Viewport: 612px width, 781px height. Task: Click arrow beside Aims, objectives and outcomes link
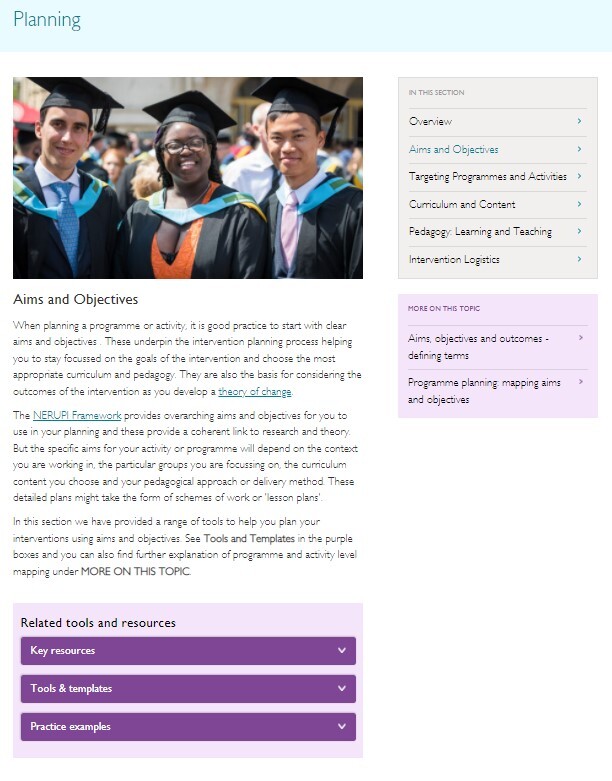coord(580,339)
